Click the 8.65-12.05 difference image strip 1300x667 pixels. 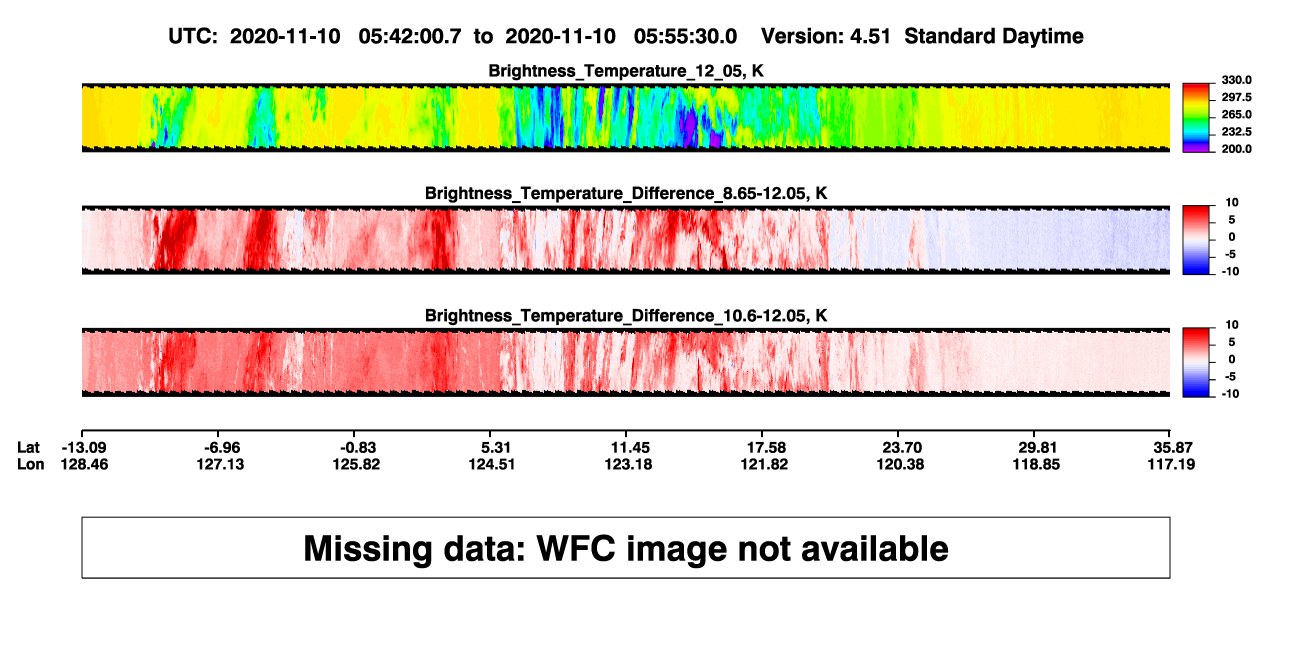click(625, 240)
